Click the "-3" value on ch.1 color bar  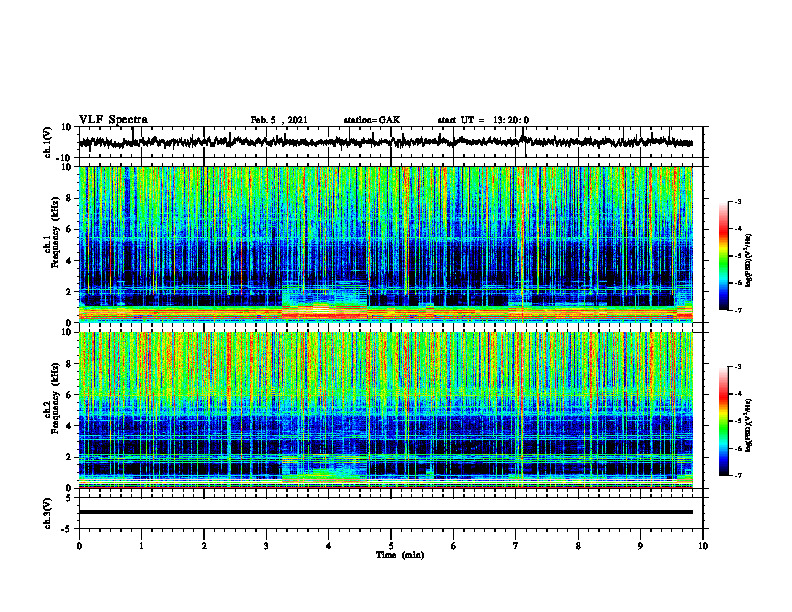(x=738, y=202)
